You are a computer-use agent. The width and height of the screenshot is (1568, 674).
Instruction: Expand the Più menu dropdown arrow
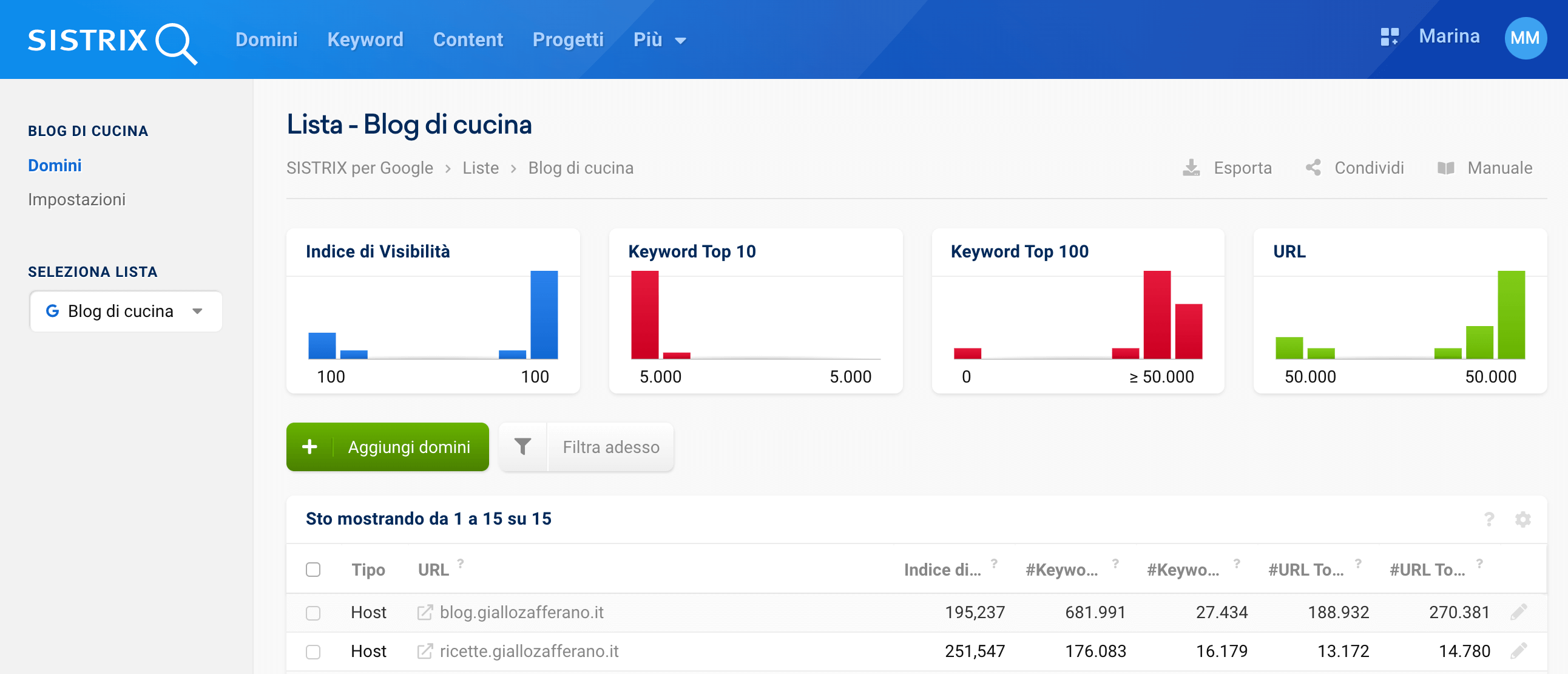680,41
